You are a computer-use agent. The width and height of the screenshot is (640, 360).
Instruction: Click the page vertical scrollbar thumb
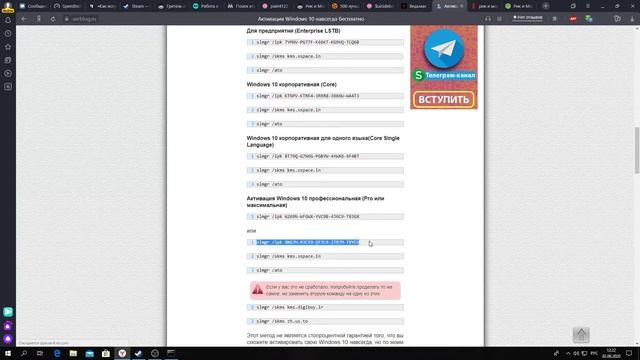click(x=637, y=150)
